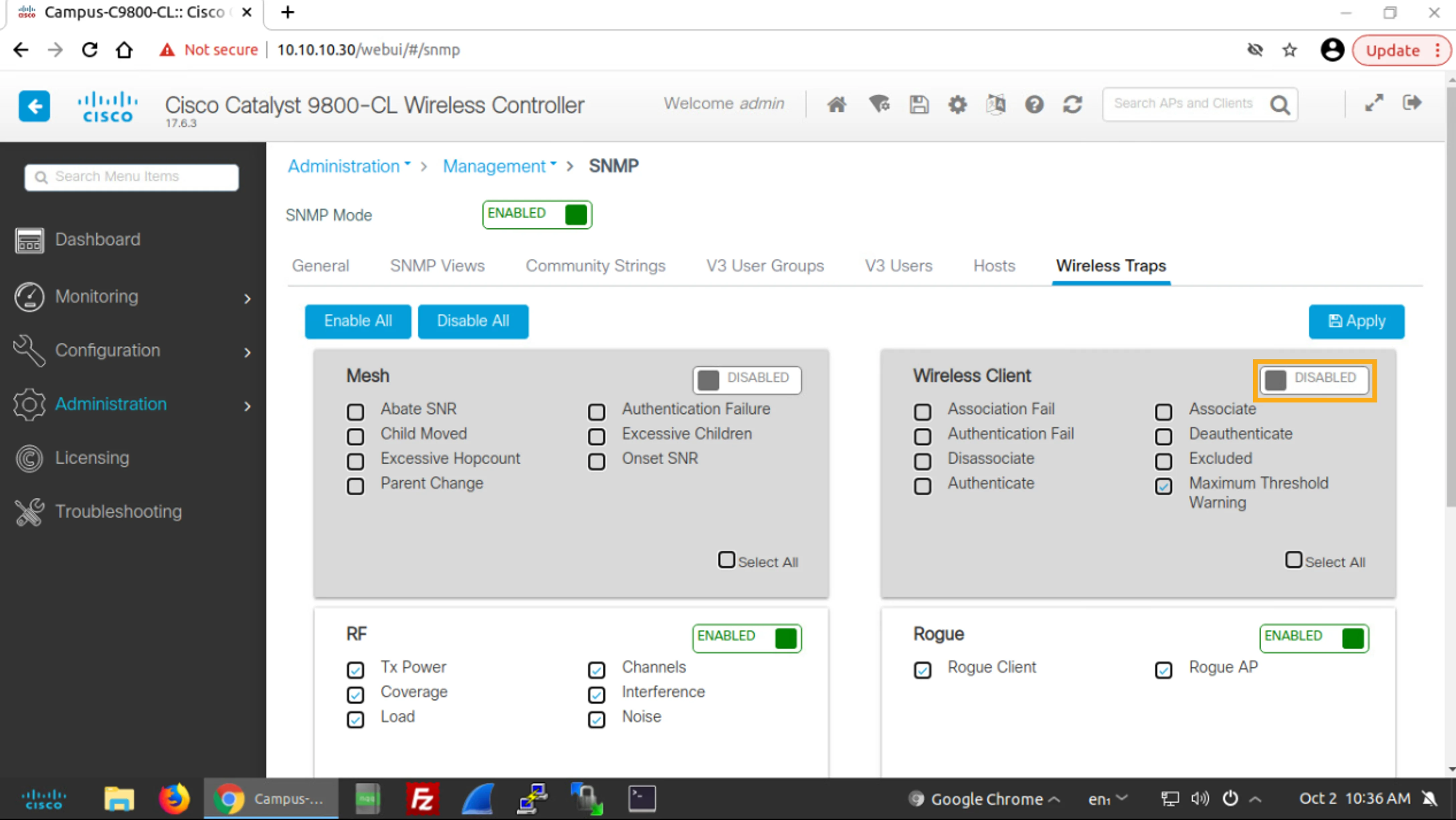
Task: Click the Search Menu Items field
Action: tap(132, 177)
